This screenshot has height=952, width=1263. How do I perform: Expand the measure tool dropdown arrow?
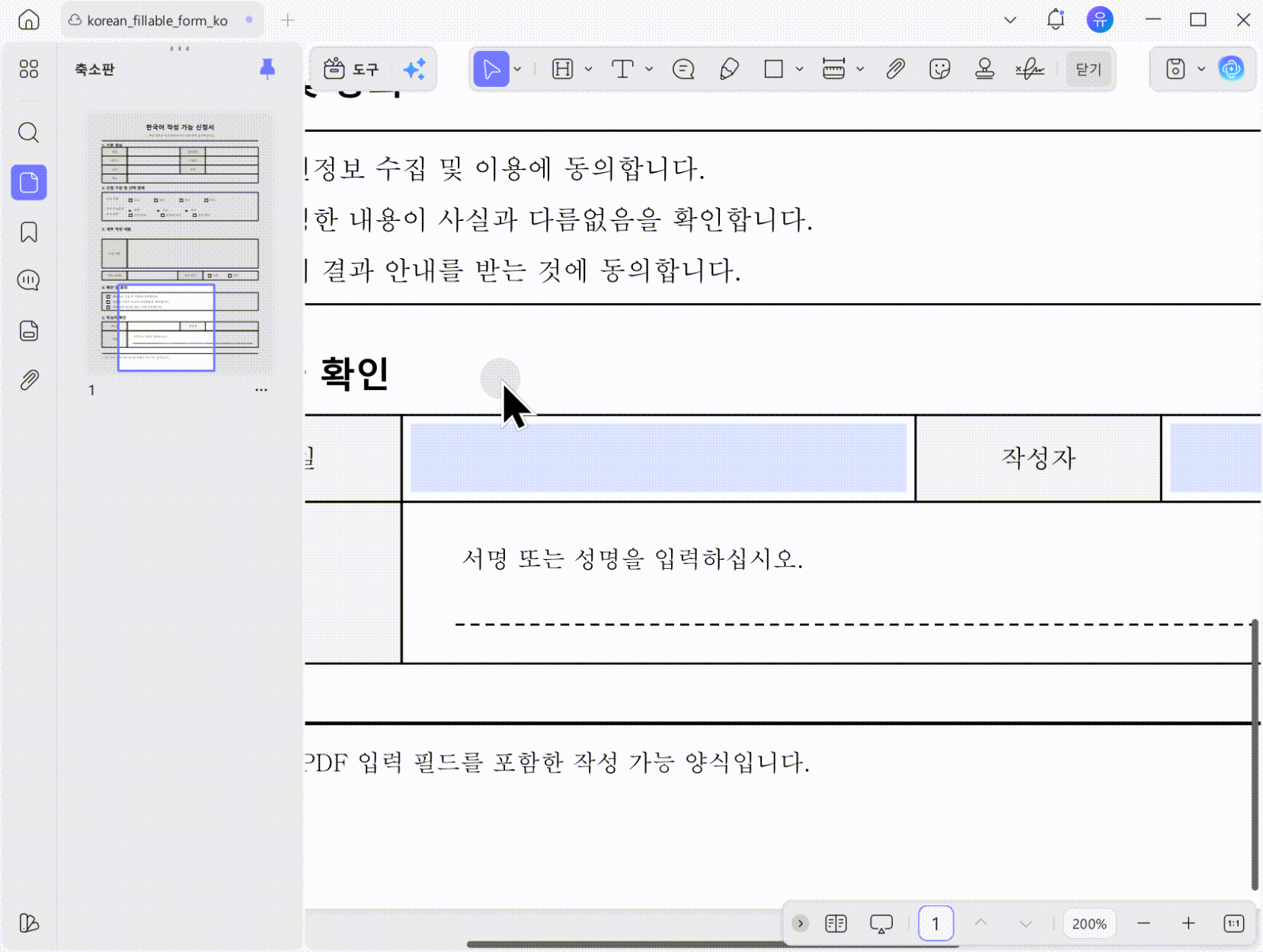pos(861,69)
